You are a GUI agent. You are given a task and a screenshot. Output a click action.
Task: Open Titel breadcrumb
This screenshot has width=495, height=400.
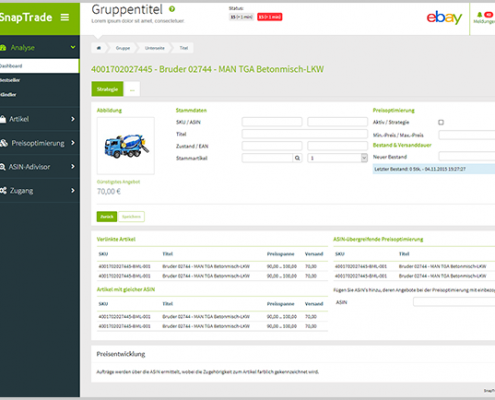(x=184, y=48)
